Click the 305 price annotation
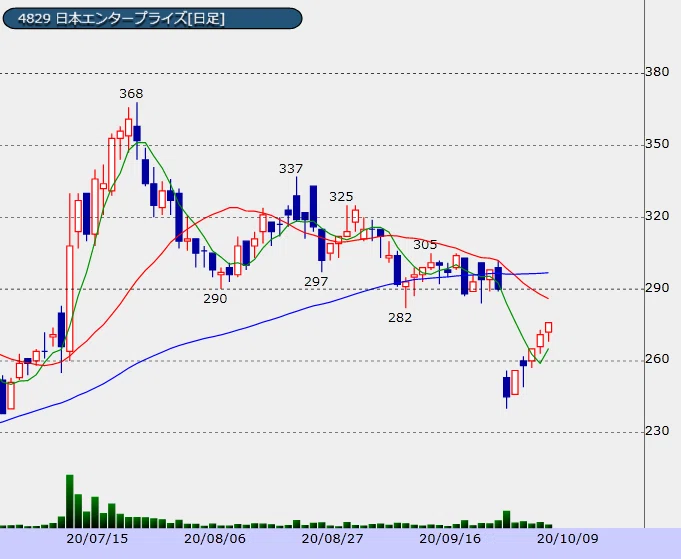Screen dimensions: 681x559 pos(425,245)
